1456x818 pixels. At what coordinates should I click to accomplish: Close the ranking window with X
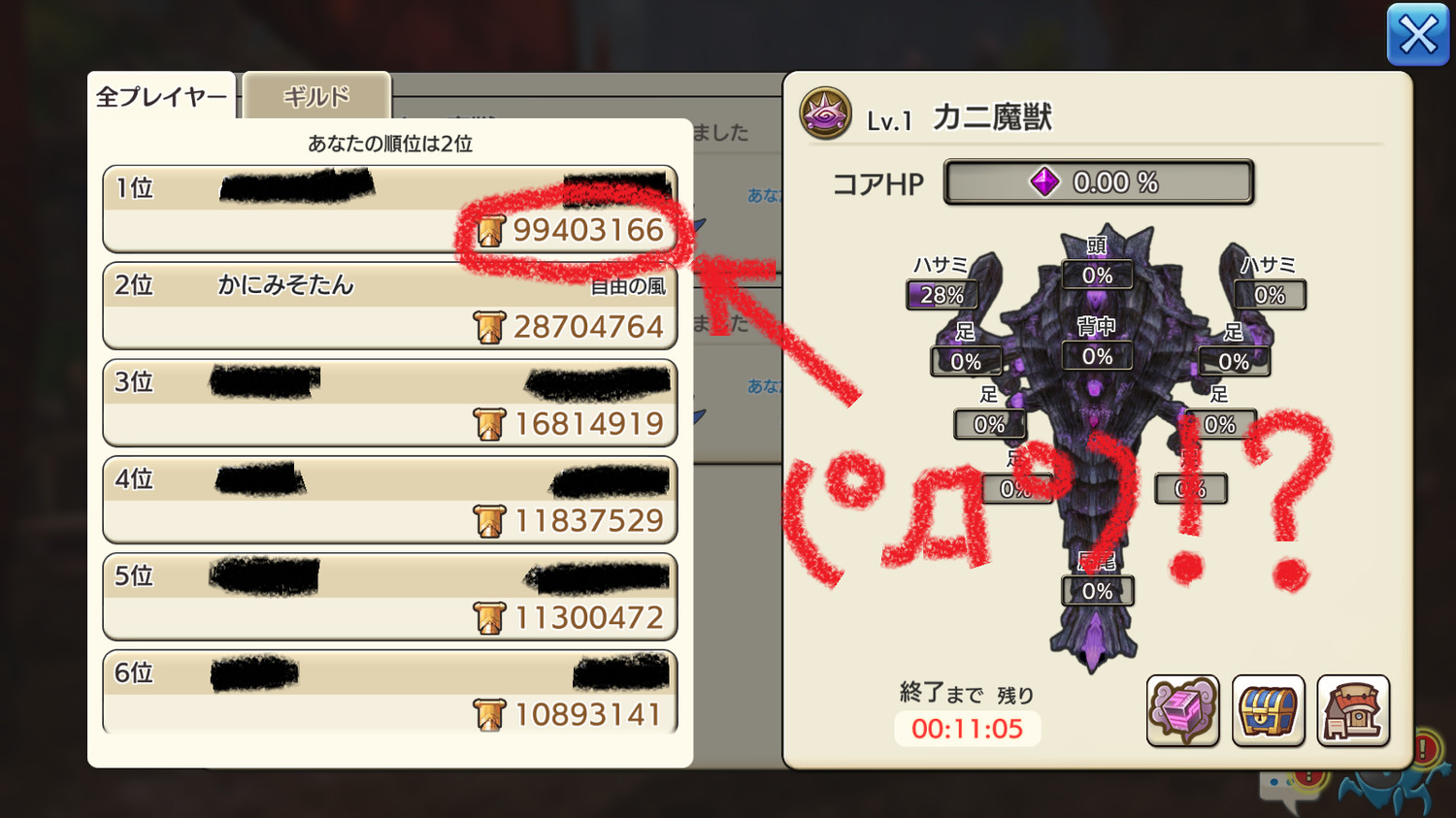point(1417,35)
